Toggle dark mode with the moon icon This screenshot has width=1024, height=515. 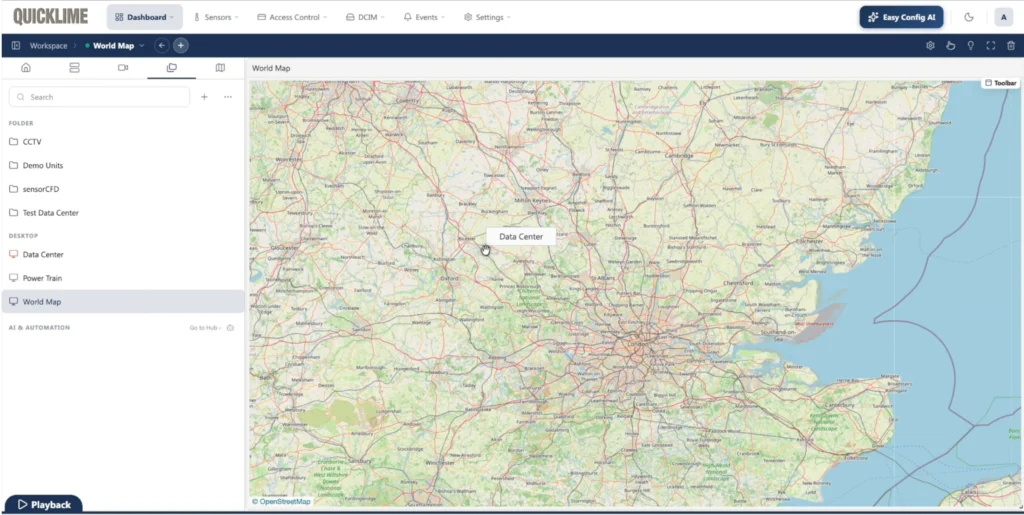(969, 18)
